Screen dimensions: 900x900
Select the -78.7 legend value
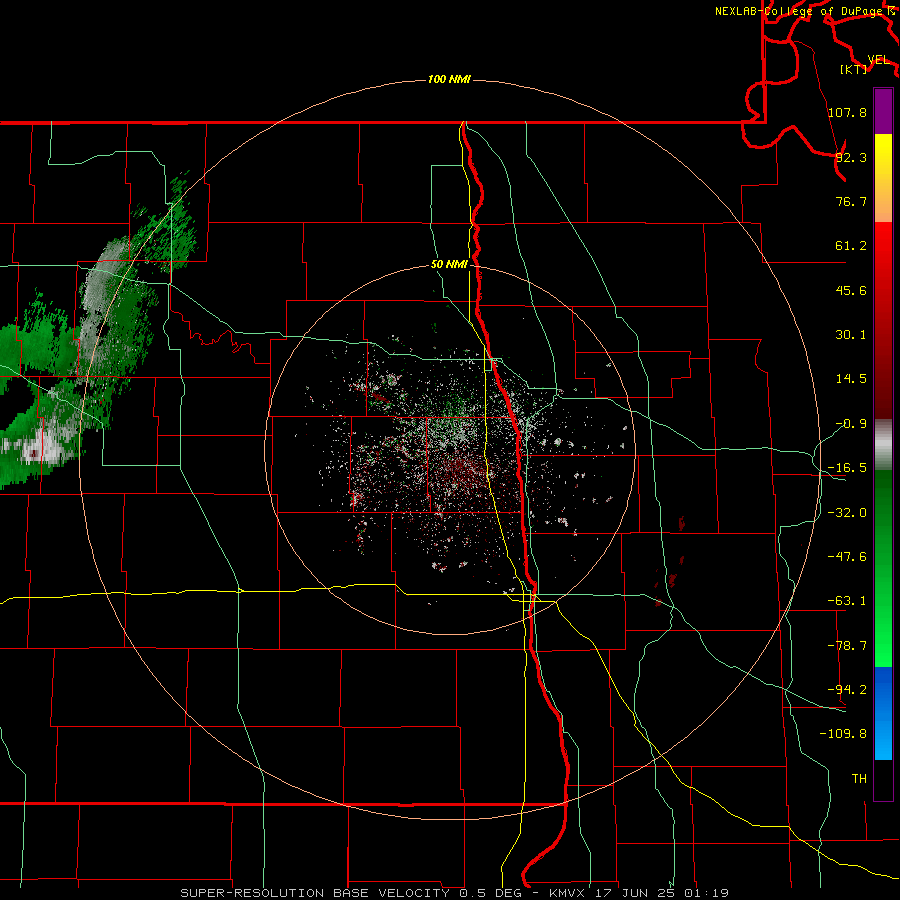pos(847,646)
